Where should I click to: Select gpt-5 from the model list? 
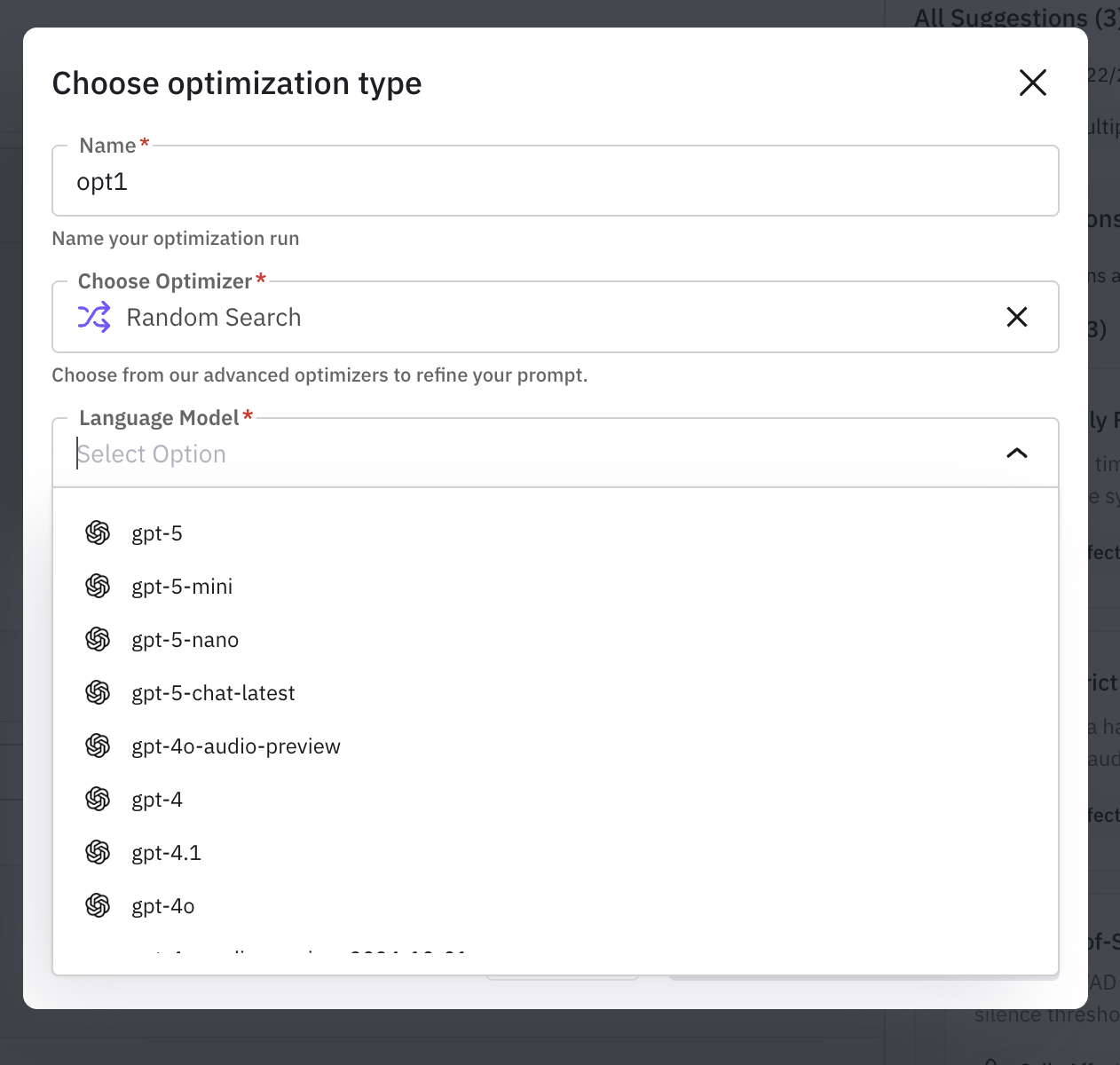[157, 532]
